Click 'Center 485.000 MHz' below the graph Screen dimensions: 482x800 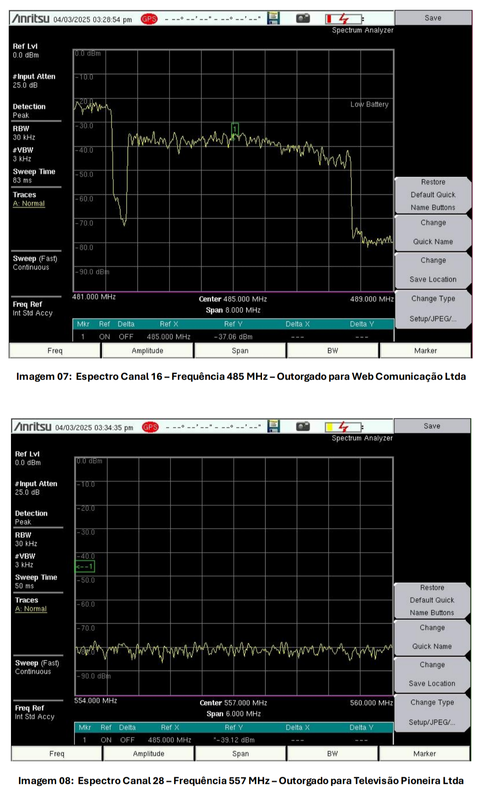click(233, 299)
